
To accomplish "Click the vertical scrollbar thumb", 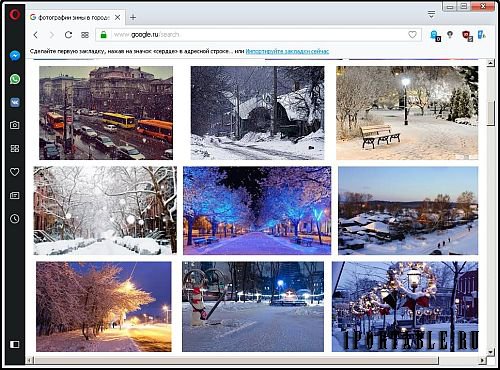I will click(x=490, y=113).
